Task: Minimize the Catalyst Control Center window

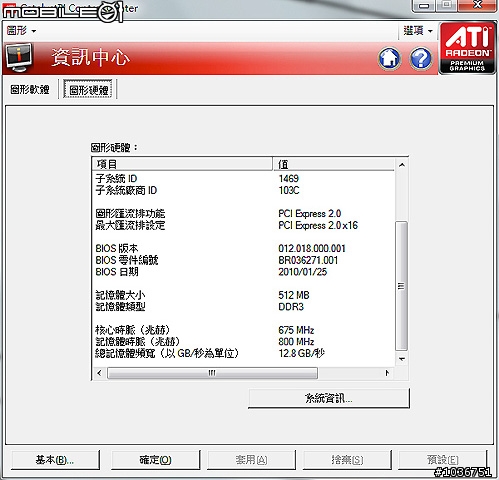Action: coord(424,6)
